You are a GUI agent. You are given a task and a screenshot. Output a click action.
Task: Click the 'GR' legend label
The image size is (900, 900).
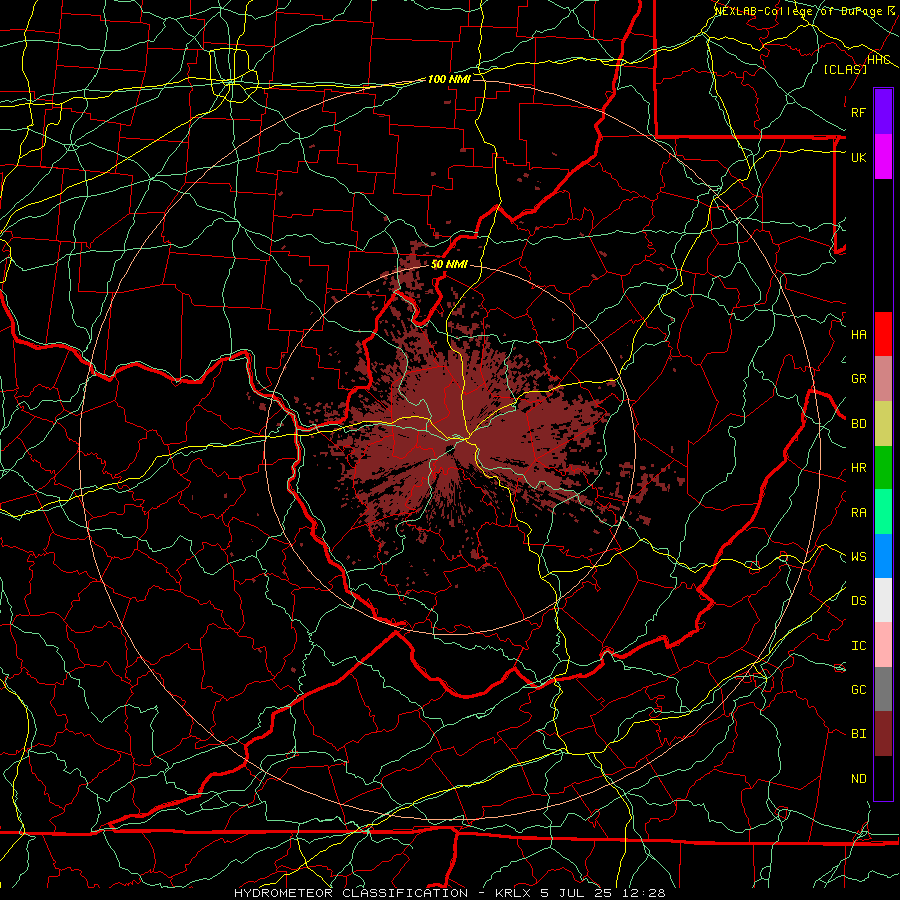click(859, 379)
